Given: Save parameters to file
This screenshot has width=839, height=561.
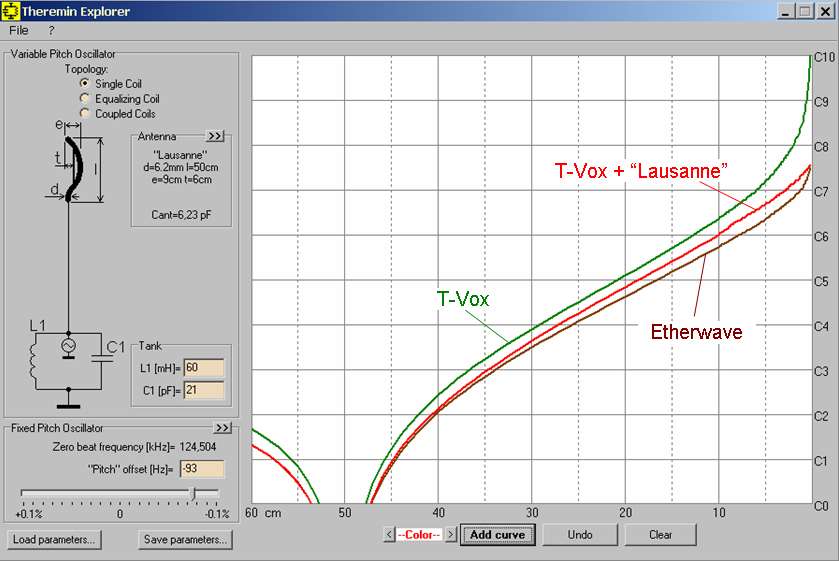Looking at the screenshot, I should tap(185, 540).
